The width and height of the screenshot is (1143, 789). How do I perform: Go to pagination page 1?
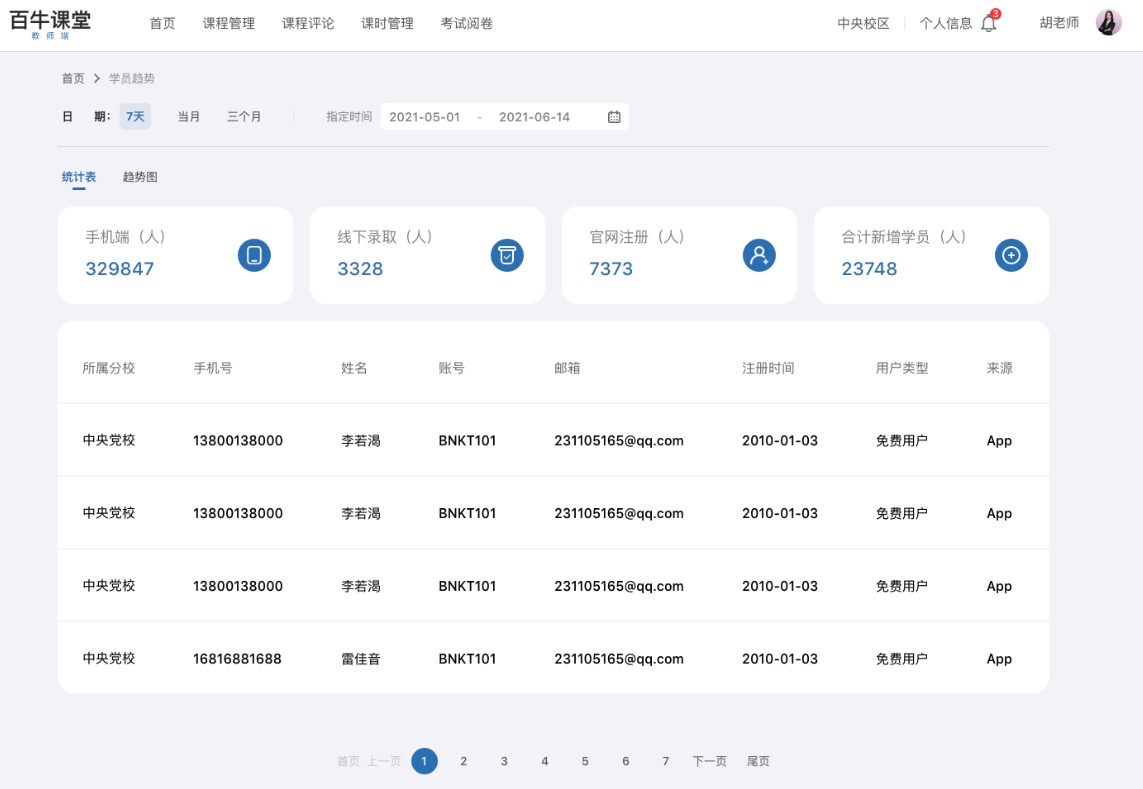coord(424,761)
